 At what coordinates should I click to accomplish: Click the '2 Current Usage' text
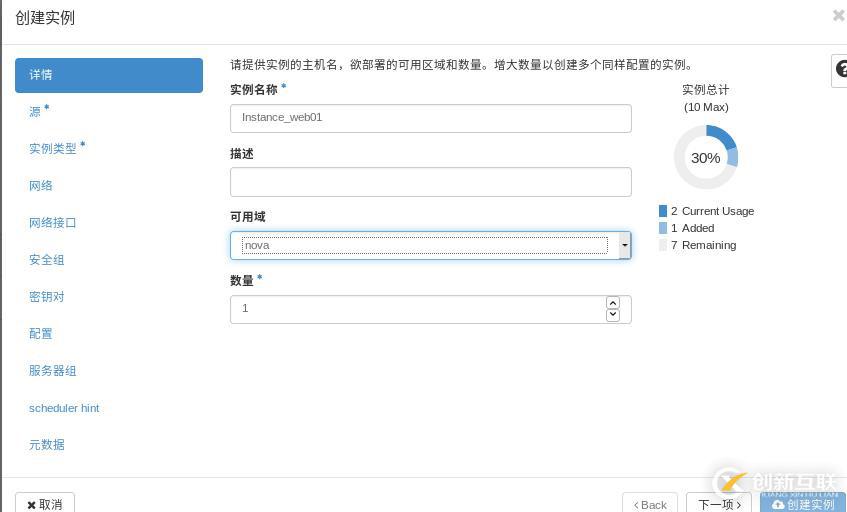pos(712,211)
